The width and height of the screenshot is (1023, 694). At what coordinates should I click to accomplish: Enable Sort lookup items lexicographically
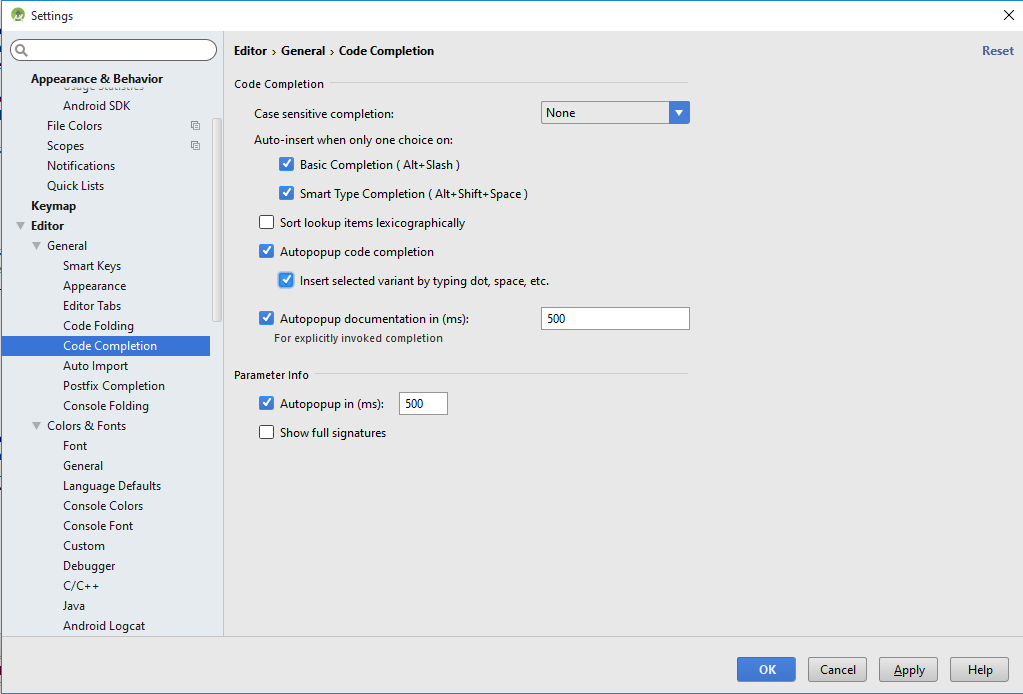pyautogui.click(x=266, y=222)
